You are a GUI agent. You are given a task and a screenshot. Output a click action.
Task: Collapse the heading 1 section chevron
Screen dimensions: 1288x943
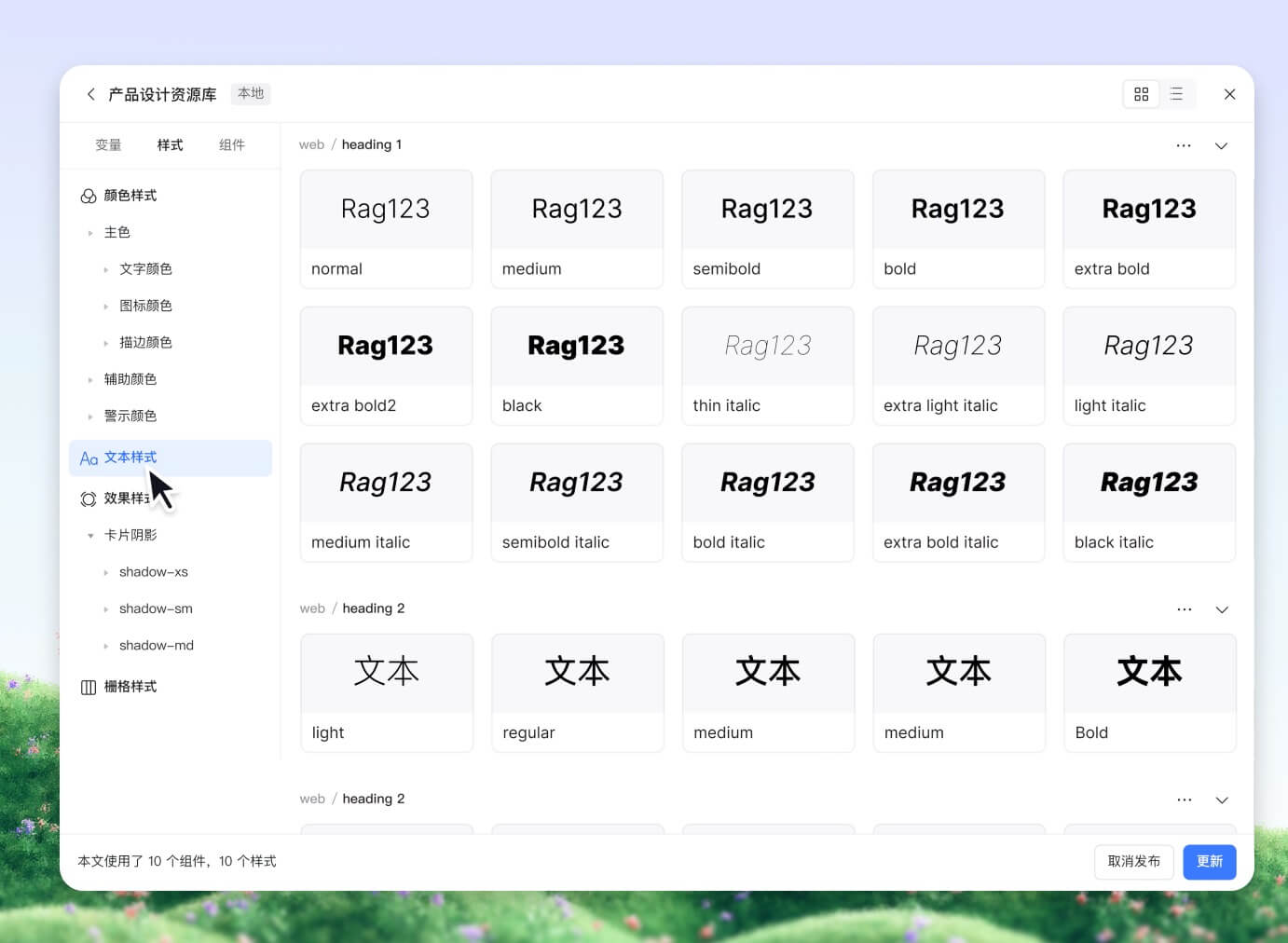[x=1221, y=145]
